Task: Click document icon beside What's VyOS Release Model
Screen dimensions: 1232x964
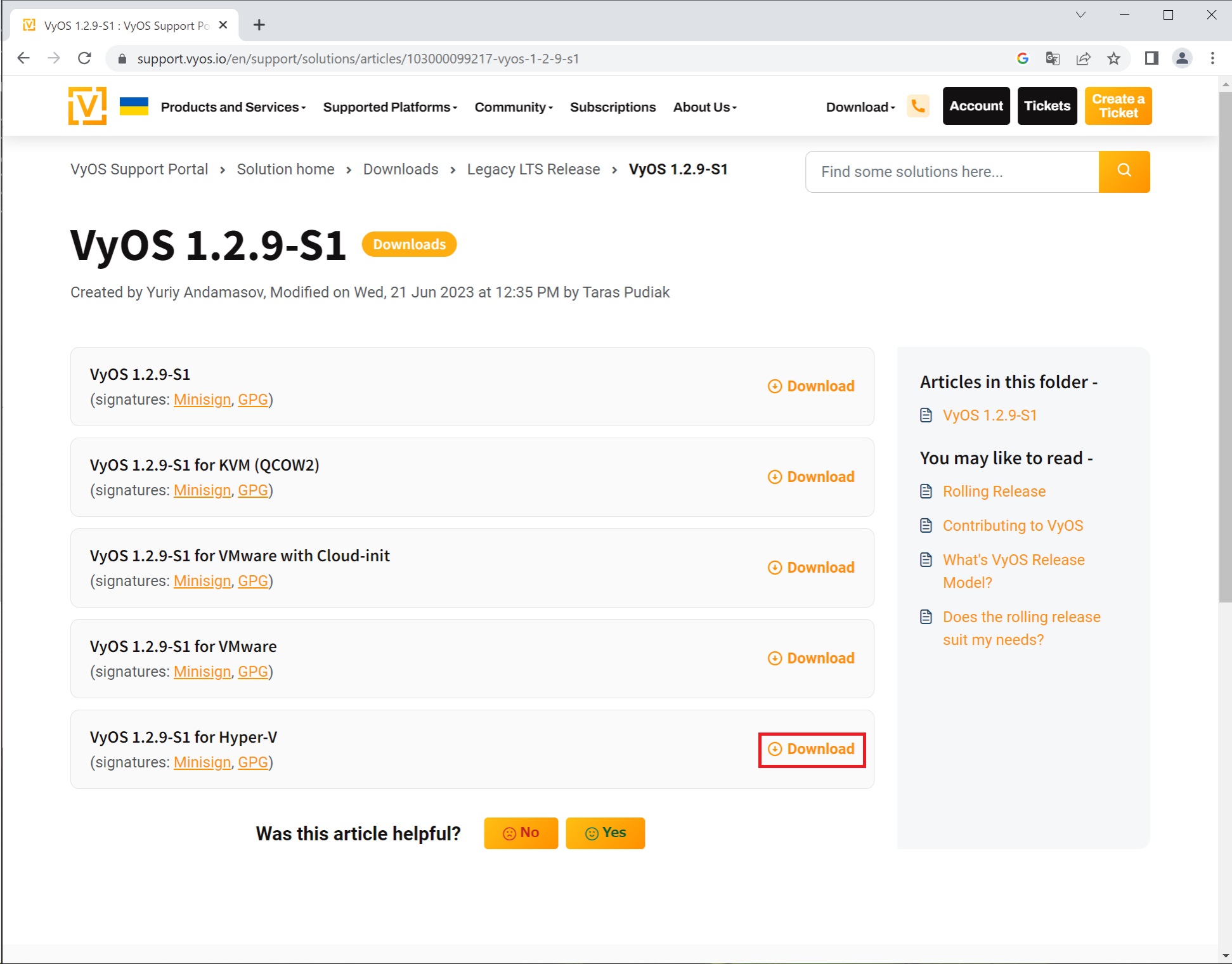Action: [x=926, y=559]
